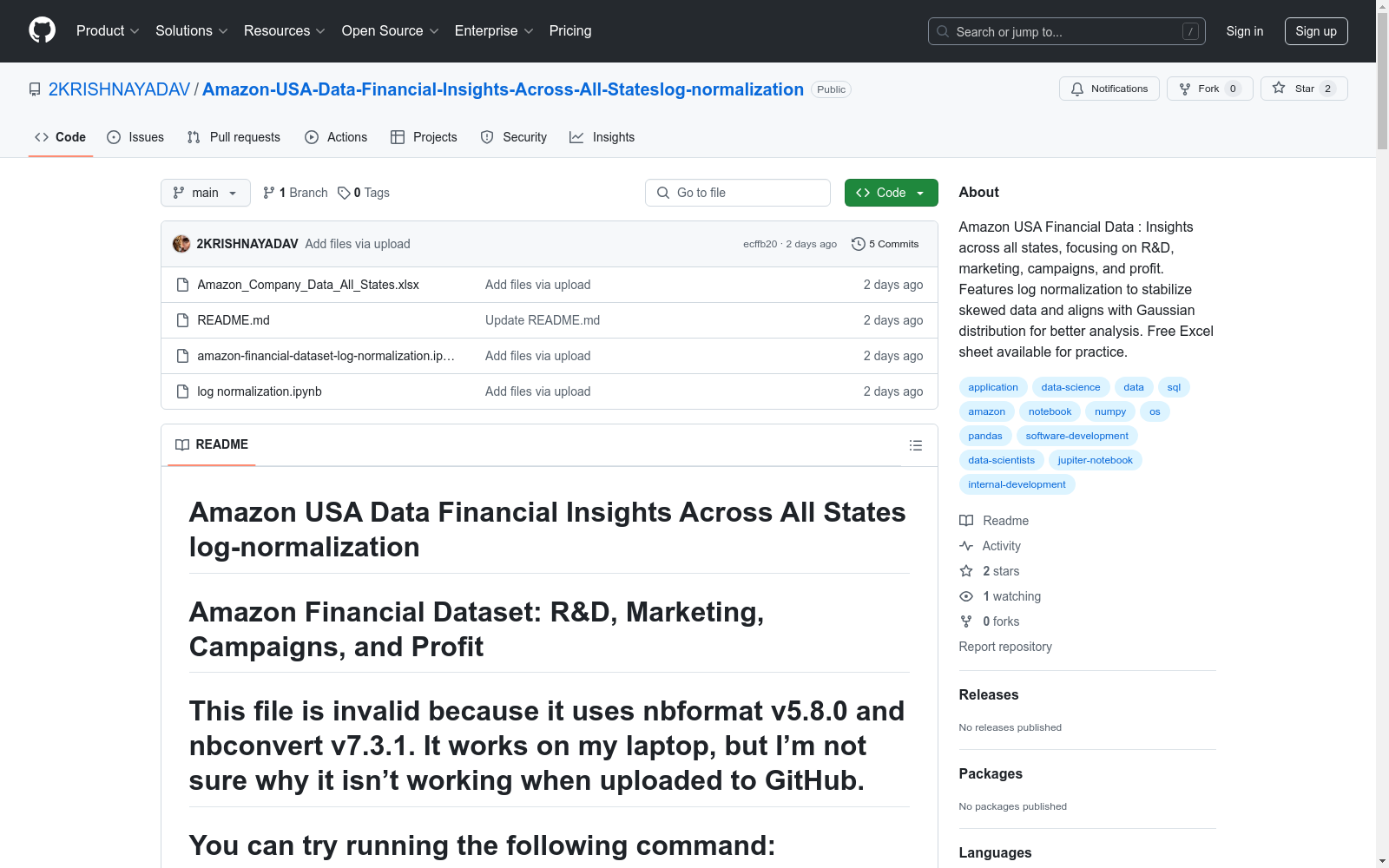Click the numpy topic tag
The image size is (1389, 868).
pos(1110,411)
